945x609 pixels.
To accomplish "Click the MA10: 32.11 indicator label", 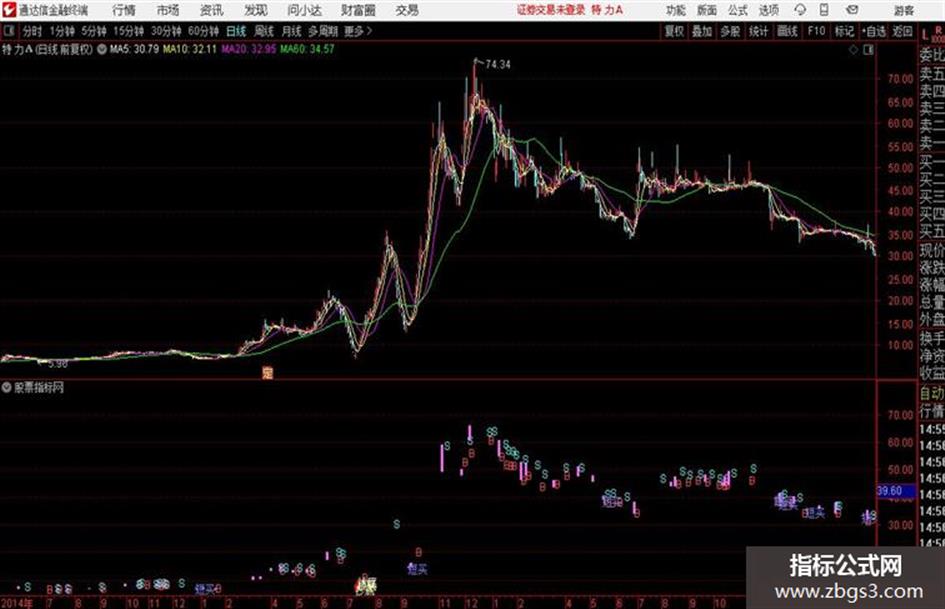I will click(189, 49).
